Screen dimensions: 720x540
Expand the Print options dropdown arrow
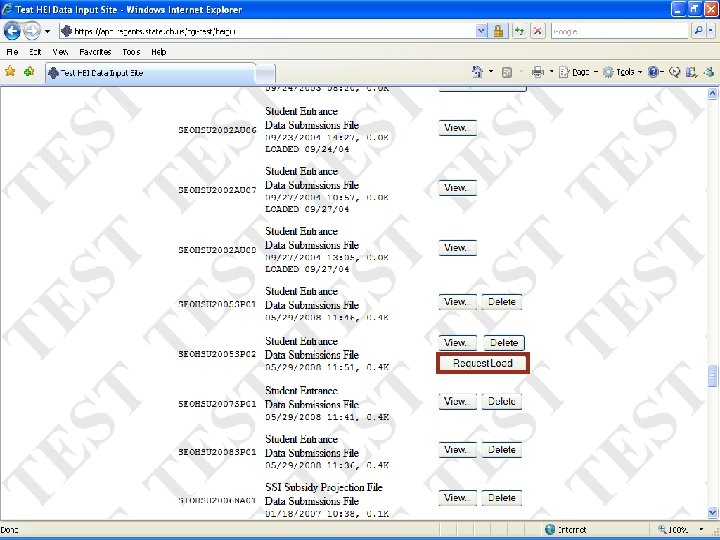click(x=551, y=72)
